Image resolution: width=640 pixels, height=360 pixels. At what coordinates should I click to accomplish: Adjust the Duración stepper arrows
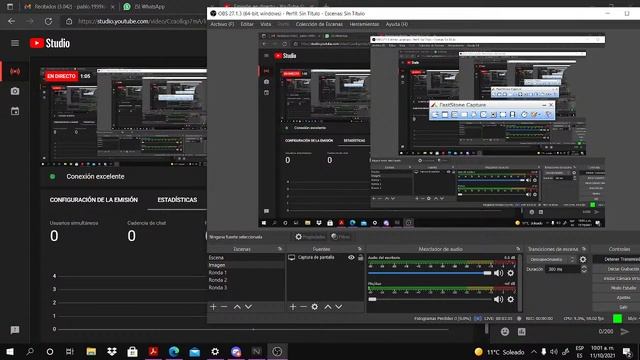(584, 269)
